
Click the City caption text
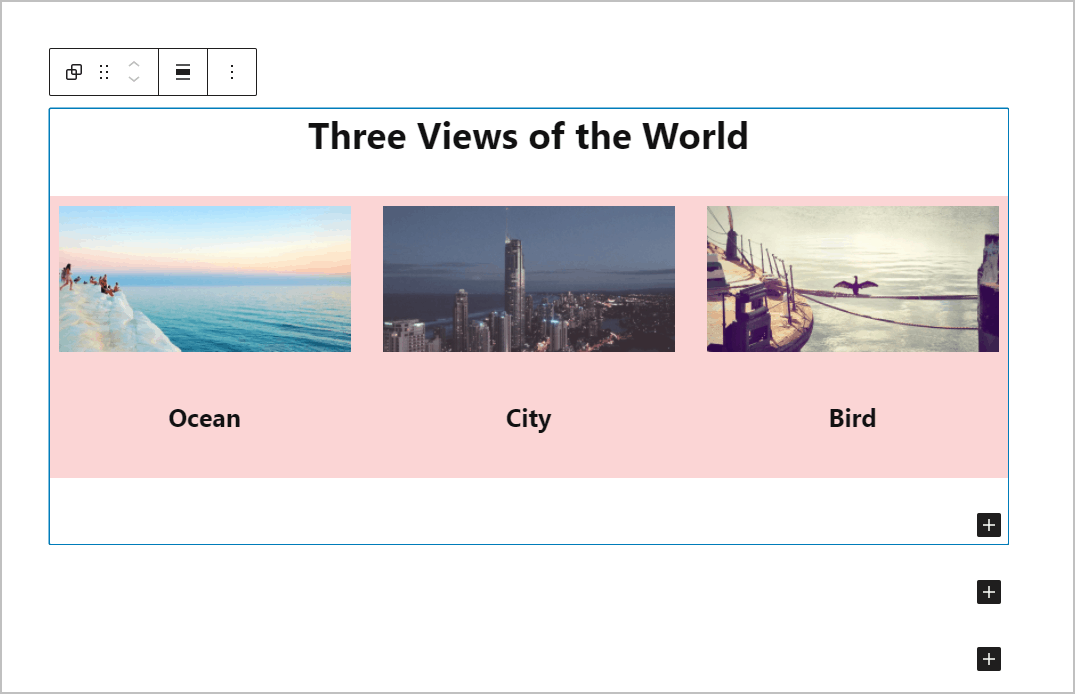[528, 418]
